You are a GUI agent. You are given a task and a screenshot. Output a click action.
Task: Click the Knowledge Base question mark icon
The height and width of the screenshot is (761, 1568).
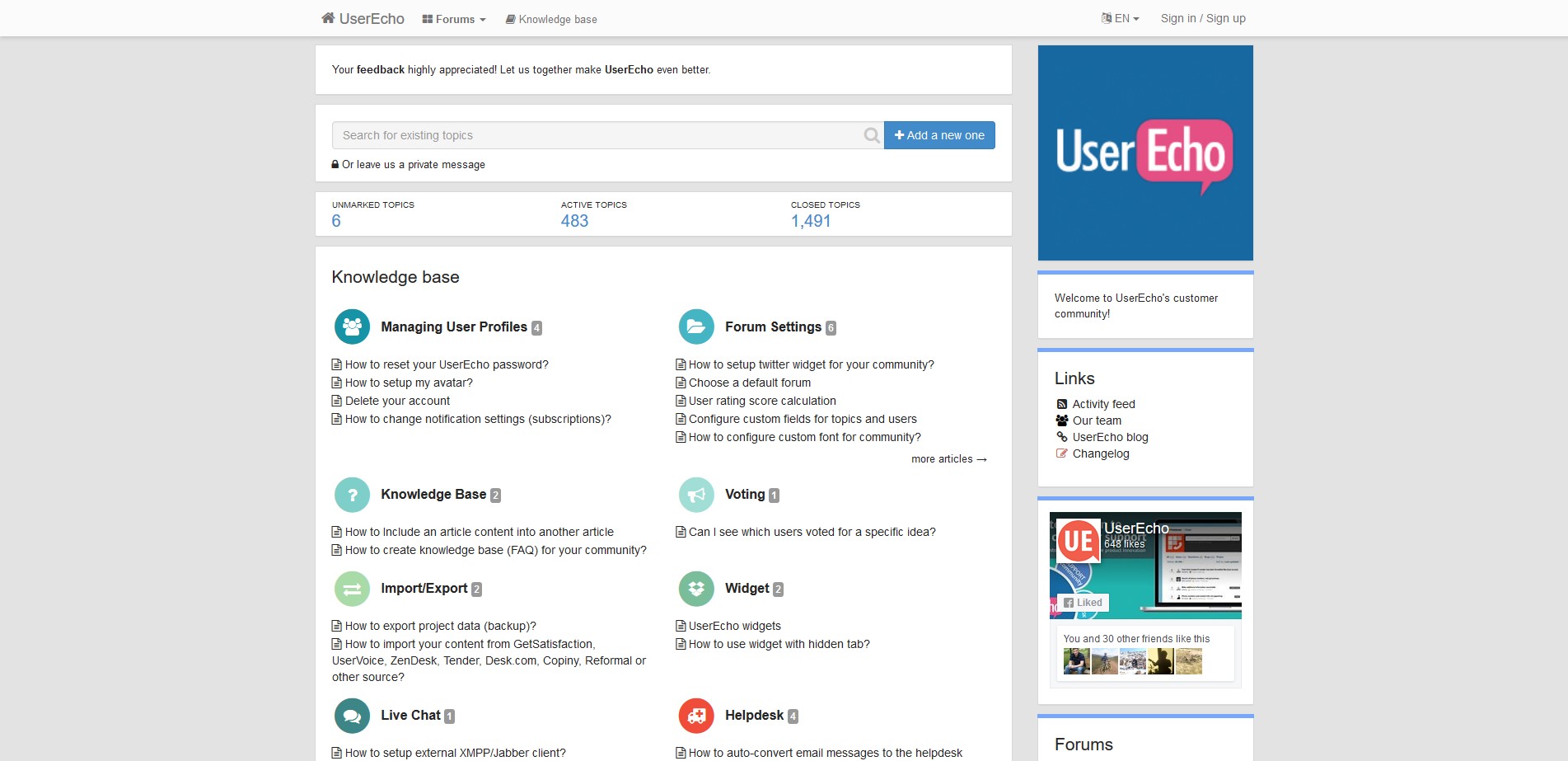click(352, 495)
